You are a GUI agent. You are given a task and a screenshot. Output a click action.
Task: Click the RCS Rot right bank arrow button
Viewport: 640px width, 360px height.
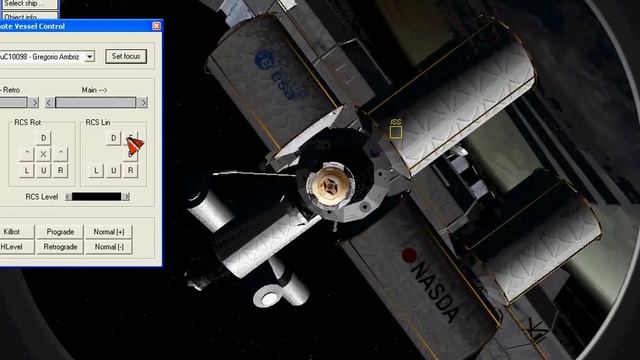click(x=60, y=154)
